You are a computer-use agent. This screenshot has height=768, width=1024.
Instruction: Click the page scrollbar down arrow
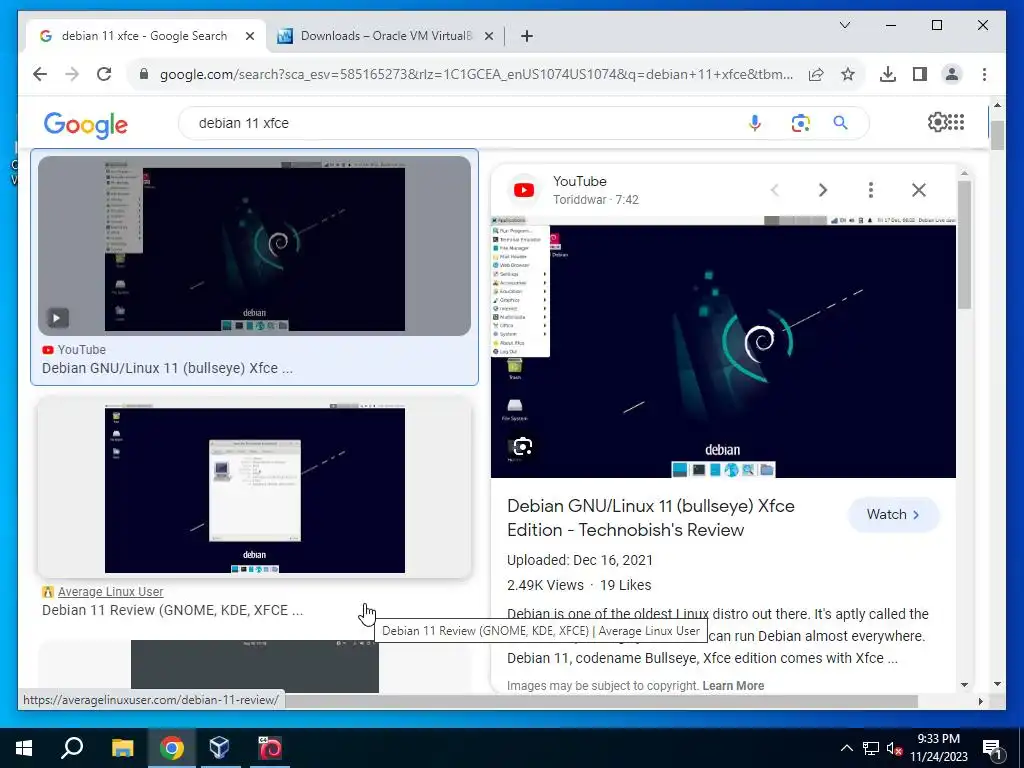coord(997,684)
